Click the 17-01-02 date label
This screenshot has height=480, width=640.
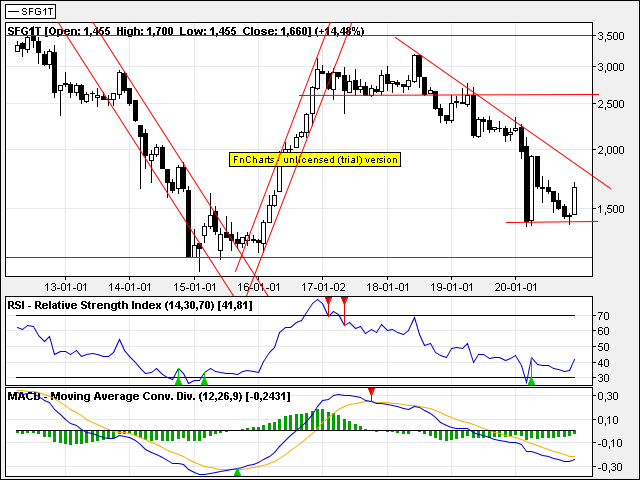pos(323,287)
